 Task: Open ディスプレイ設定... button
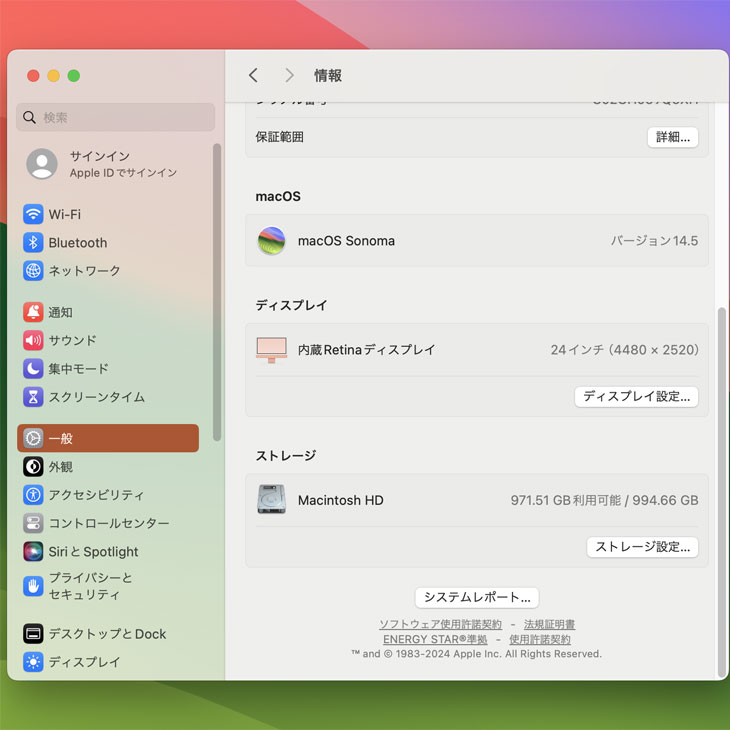coord(636,397)
